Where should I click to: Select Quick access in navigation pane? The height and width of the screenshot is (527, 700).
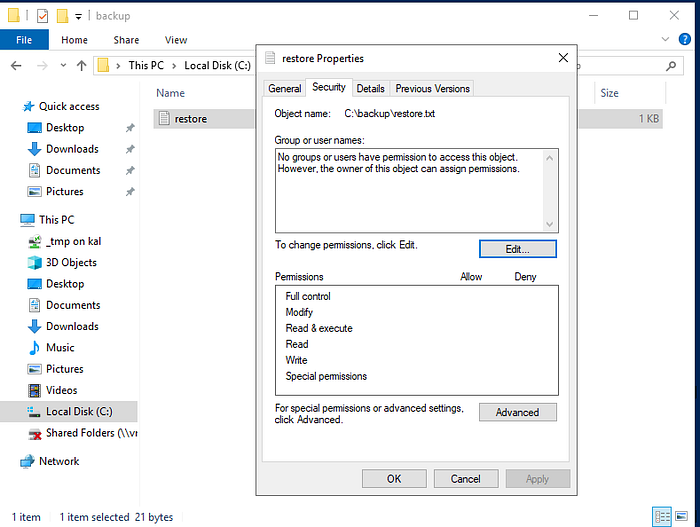tap(69, 106)
